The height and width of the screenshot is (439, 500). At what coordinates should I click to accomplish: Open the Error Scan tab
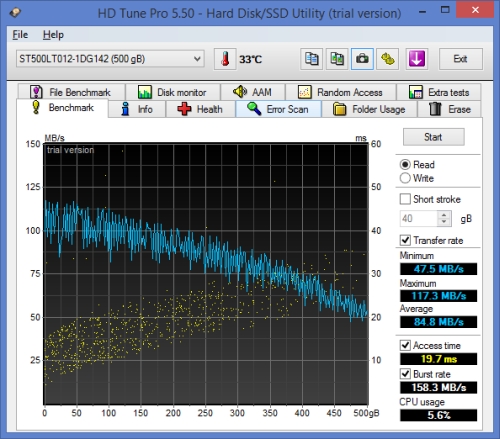pos(278,109)
